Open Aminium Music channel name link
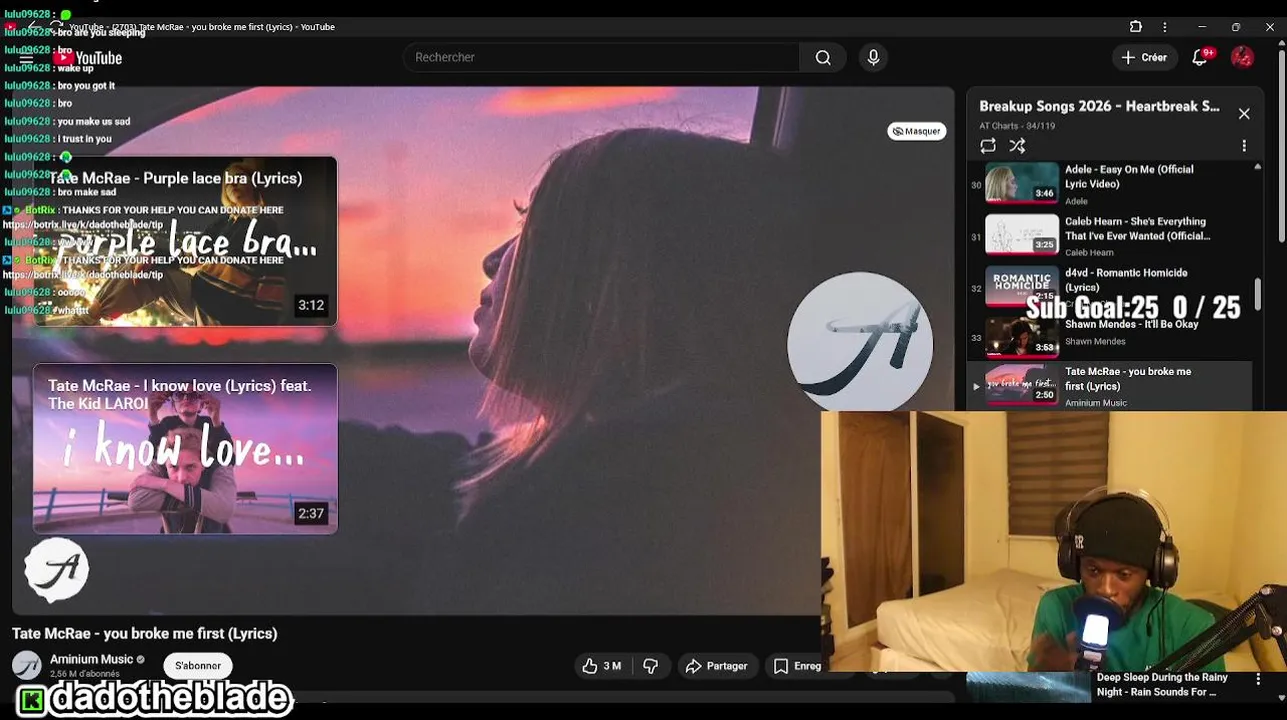This screenshot has height=720, width=1287. (x=91, y=659)
